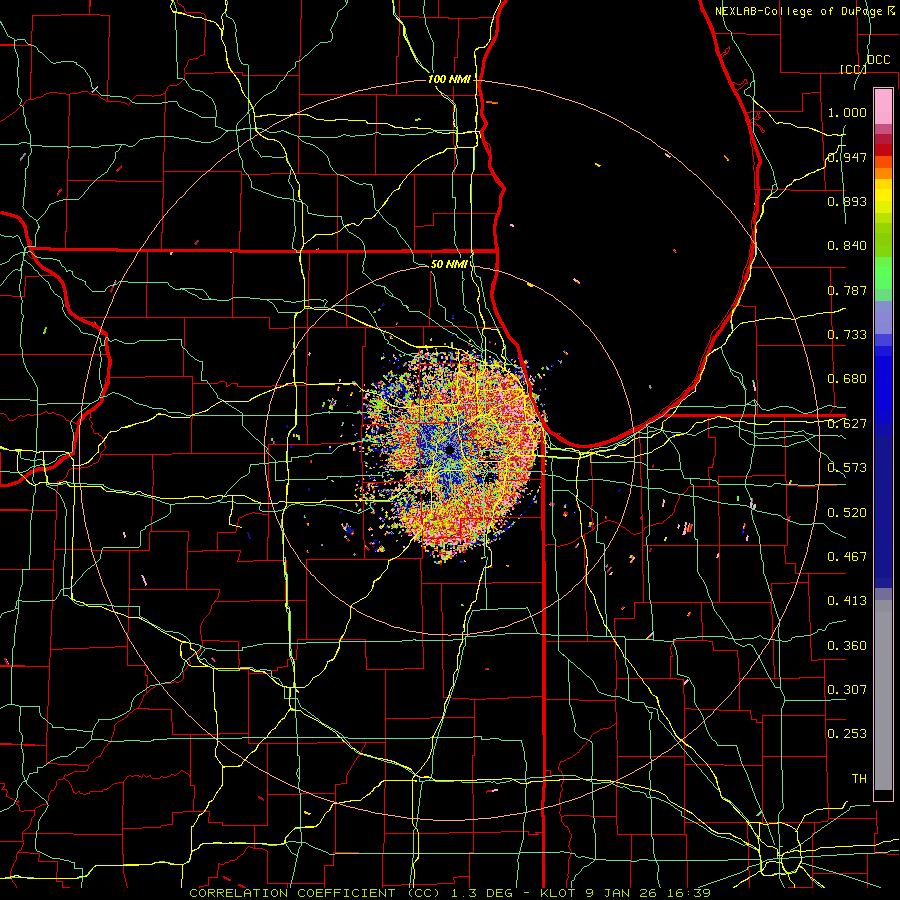Click the 0.307 scale value
Image resolution: width=900 pixels, height=900 pixels.
(x=847, y=690)
